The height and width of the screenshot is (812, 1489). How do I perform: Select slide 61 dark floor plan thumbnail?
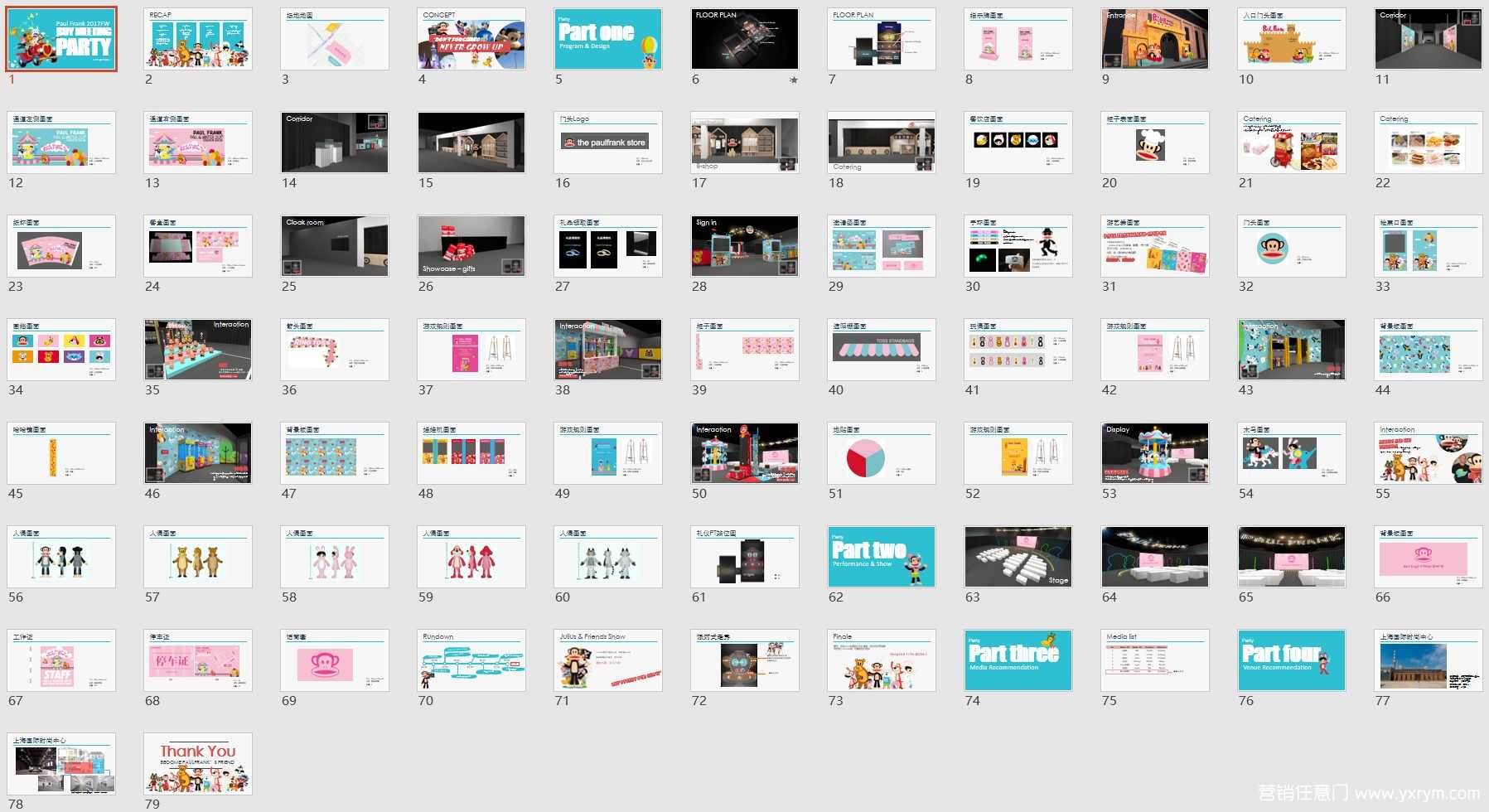tap(745, 557)
